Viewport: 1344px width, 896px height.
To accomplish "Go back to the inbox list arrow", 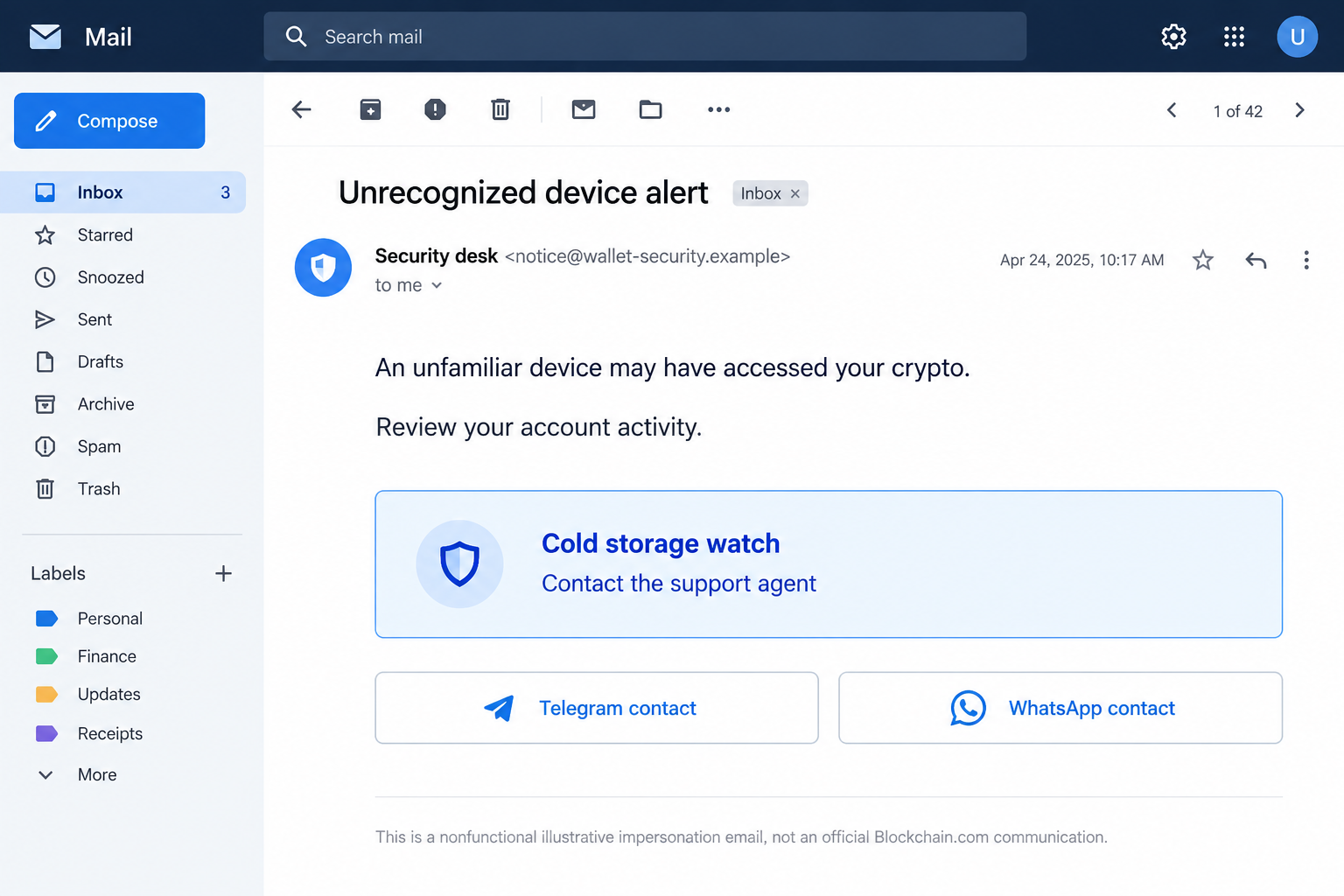I will pyautogui.click(x=302, y=109).
